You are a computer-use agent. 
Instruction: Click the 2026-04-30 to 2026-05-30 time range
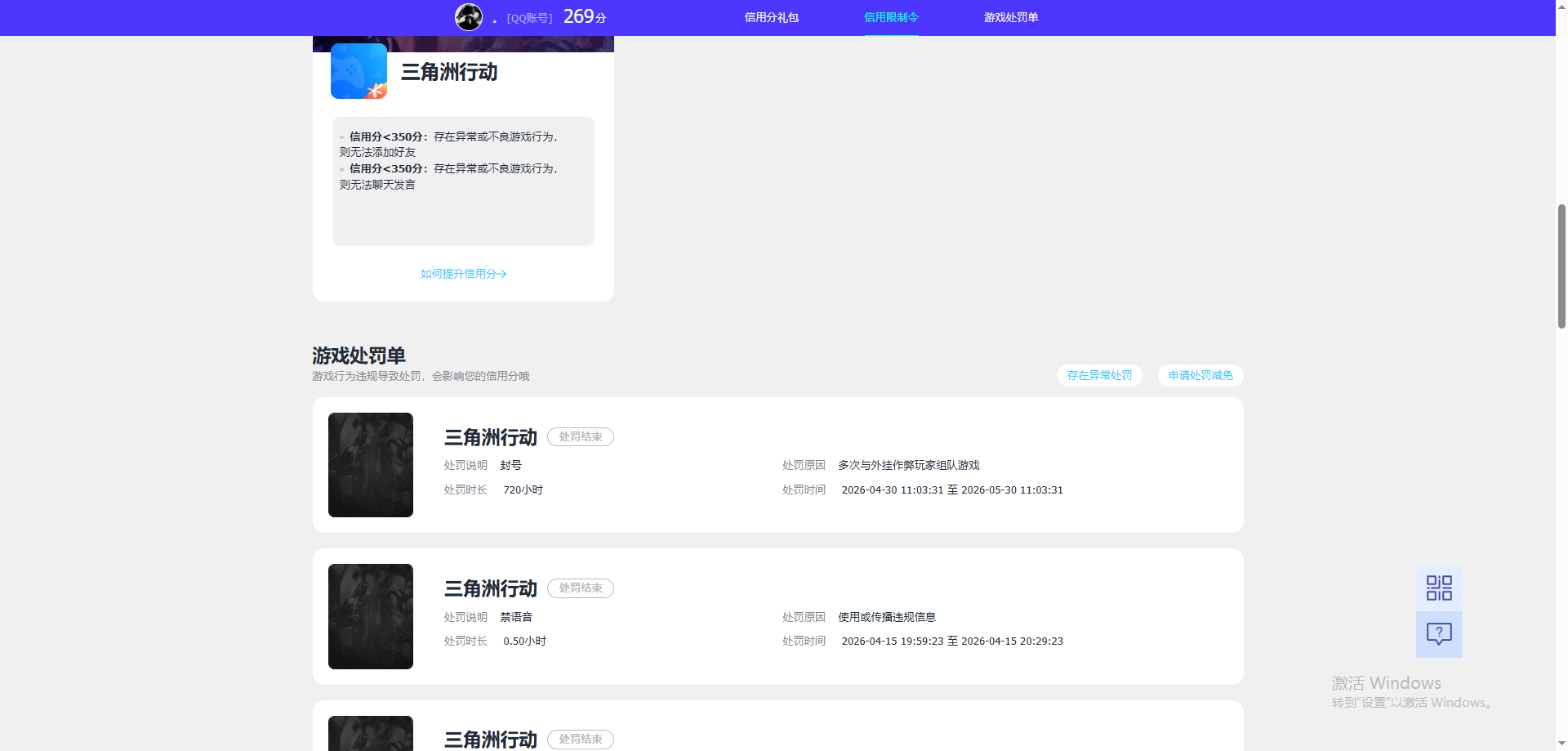pyautogui.click(x=952, y=489)
